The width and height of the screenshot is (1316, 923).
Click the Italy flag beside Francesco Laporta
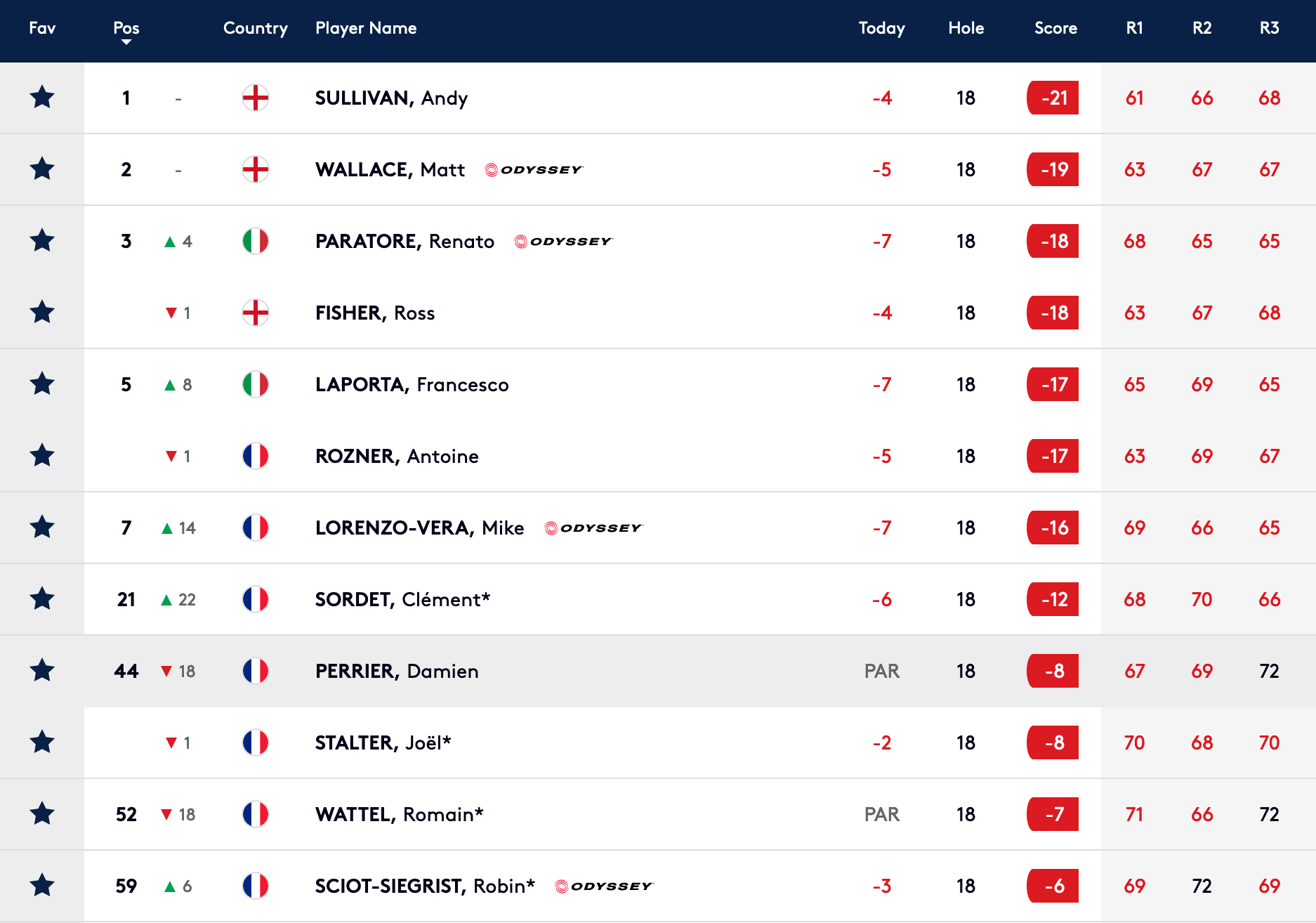(256, 384)
